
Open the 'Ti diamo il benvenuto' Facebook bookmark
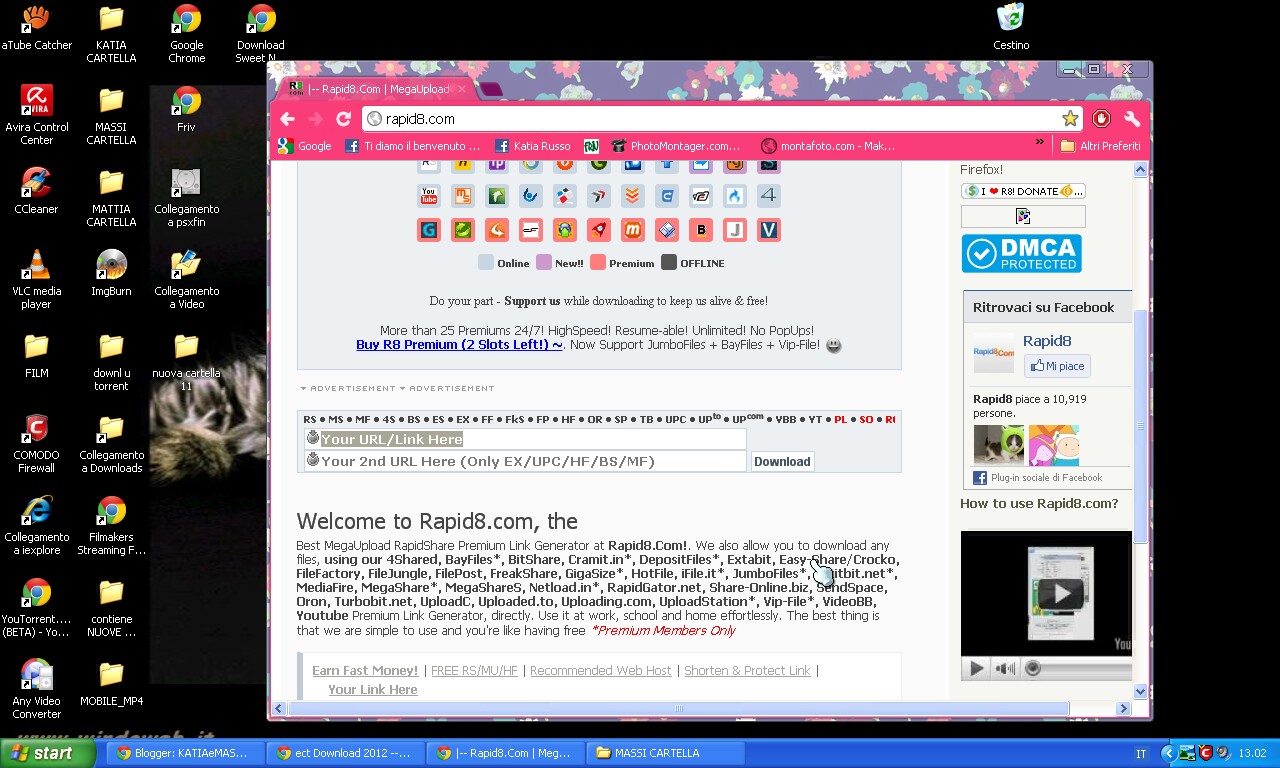click(x=413, y=146)
